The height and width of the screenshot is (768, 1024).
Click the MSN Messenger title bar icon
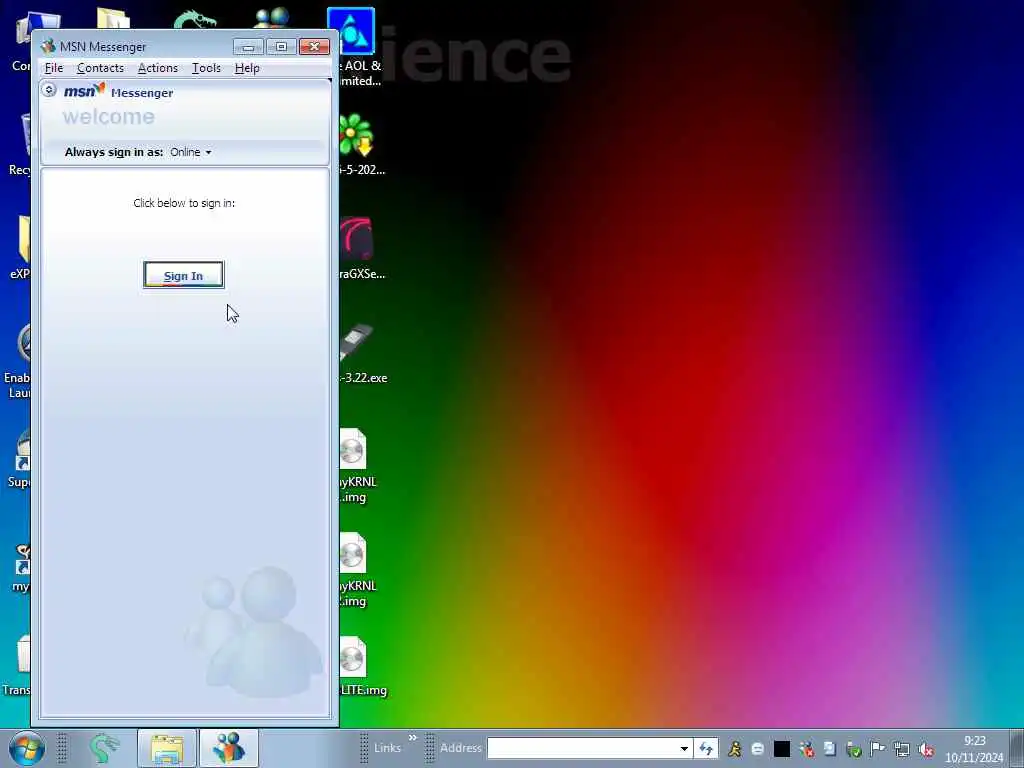pyautogui.click(x=48, y=46)
